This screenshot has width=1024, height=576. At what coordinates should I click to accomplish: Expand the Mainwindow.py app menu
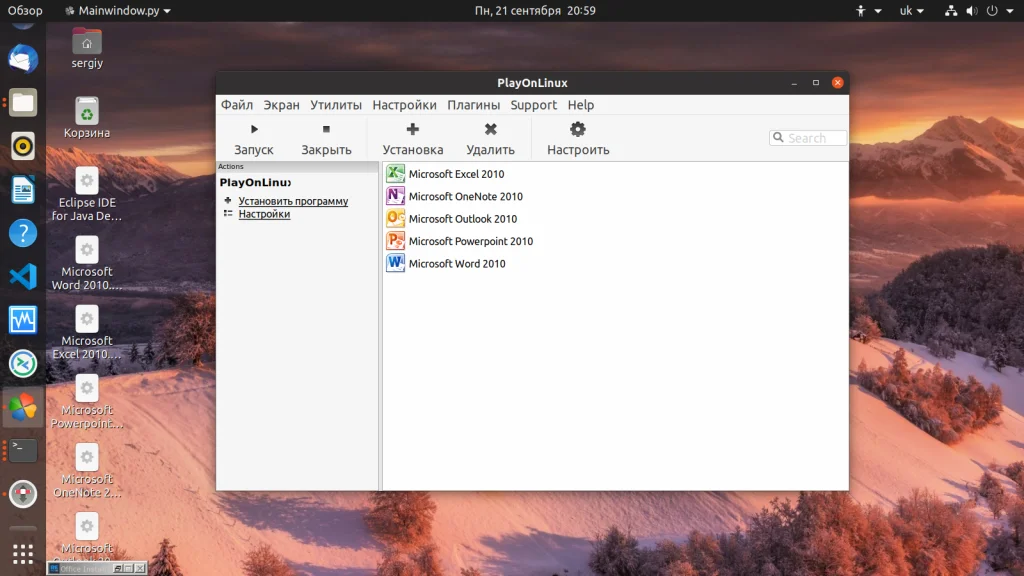click(x=118, y=10)
